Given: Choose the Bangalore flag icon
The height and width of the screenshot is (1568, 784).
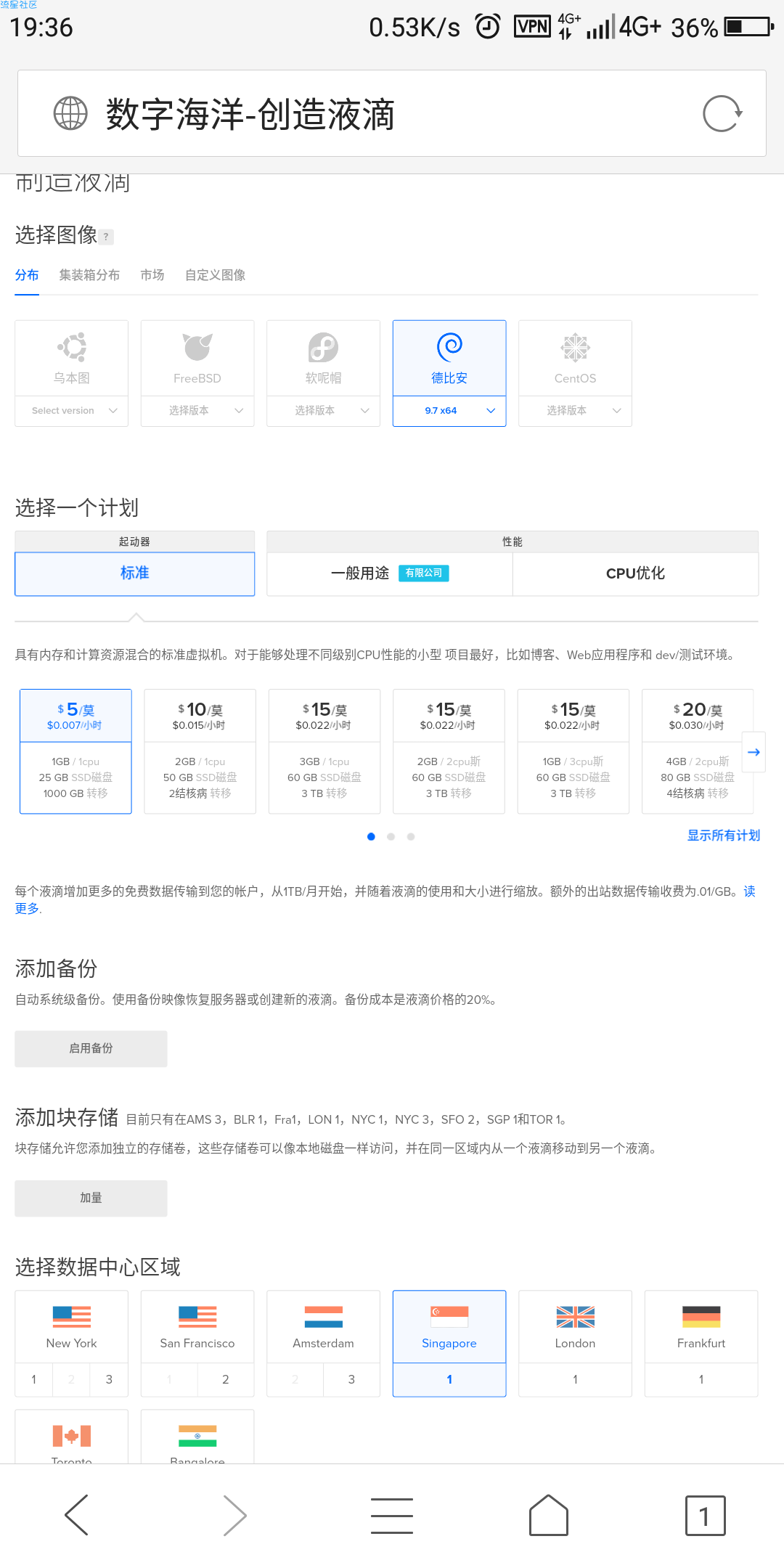Looking at the screenshot, I should pos(197,1435).
